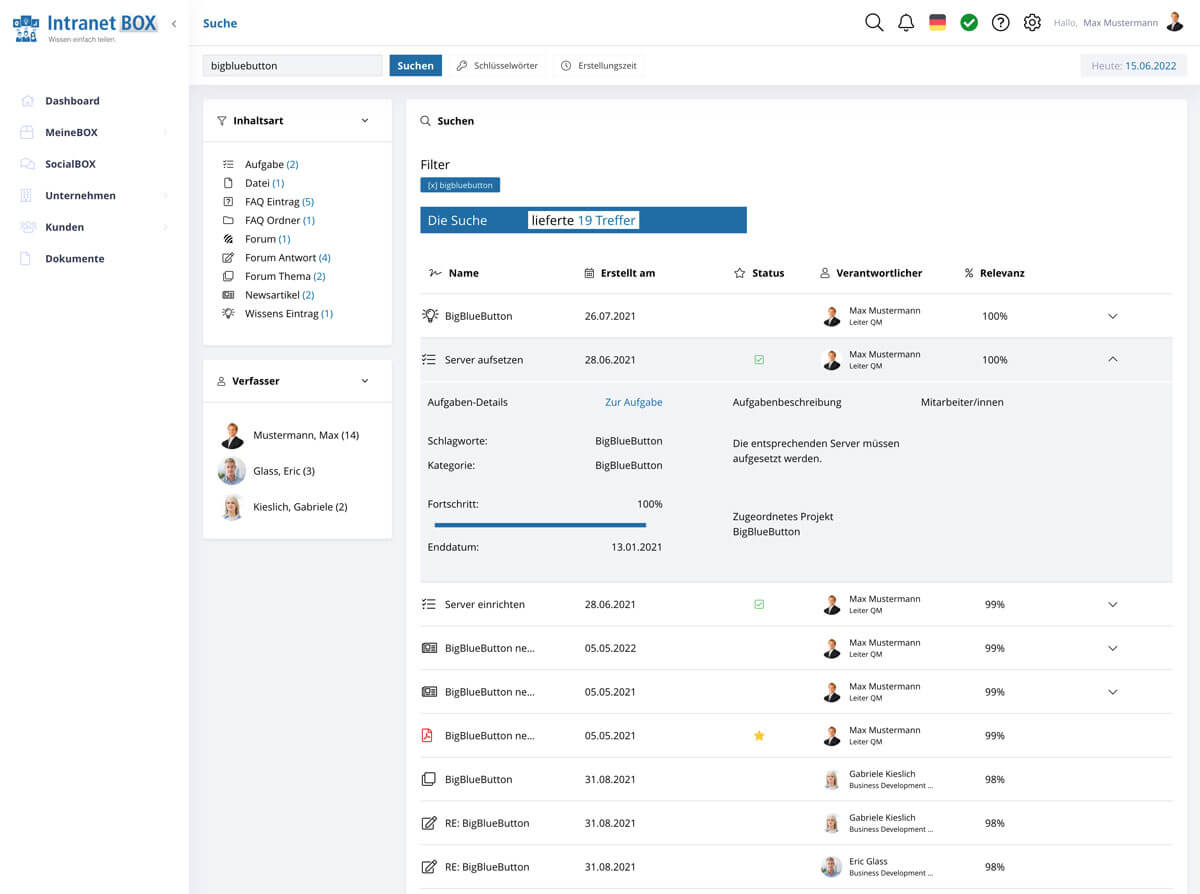Click the yellow star status icon

tap(759, 736)
